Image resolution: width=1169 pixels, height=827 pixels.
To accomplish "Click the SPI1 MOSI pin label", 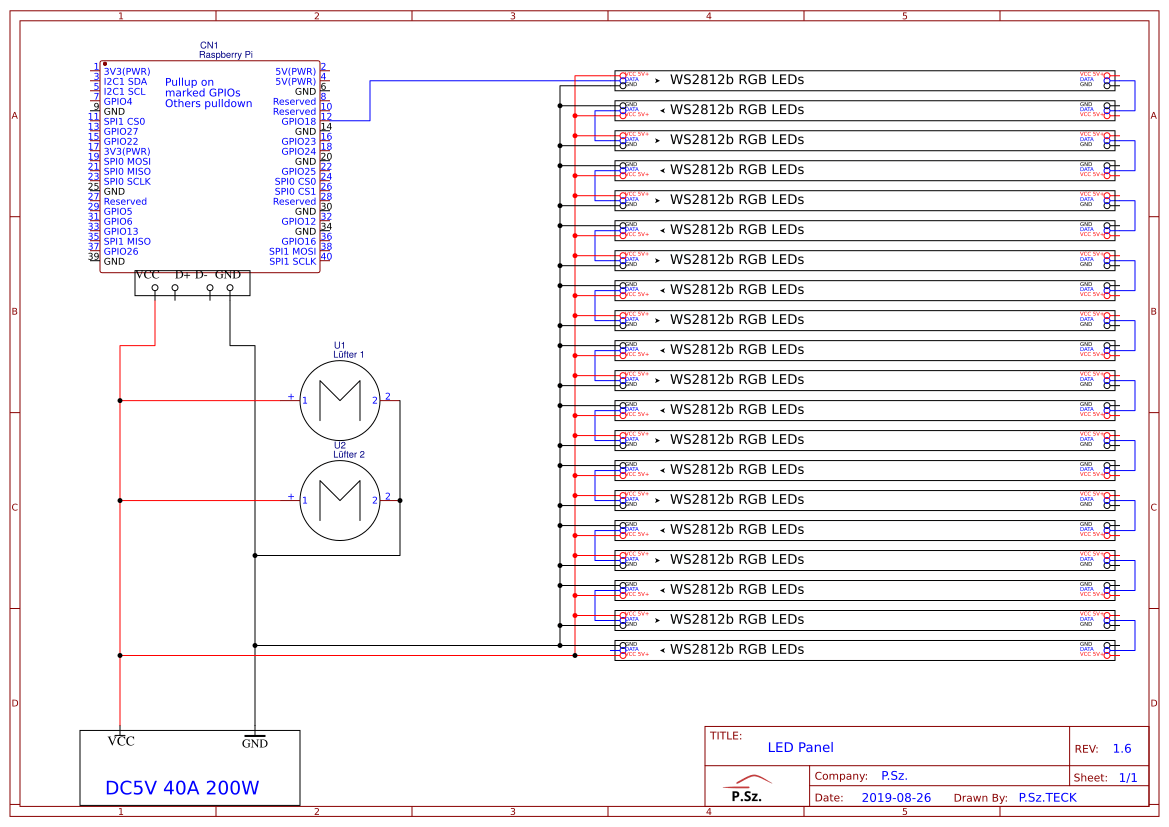I will point(292,251).
